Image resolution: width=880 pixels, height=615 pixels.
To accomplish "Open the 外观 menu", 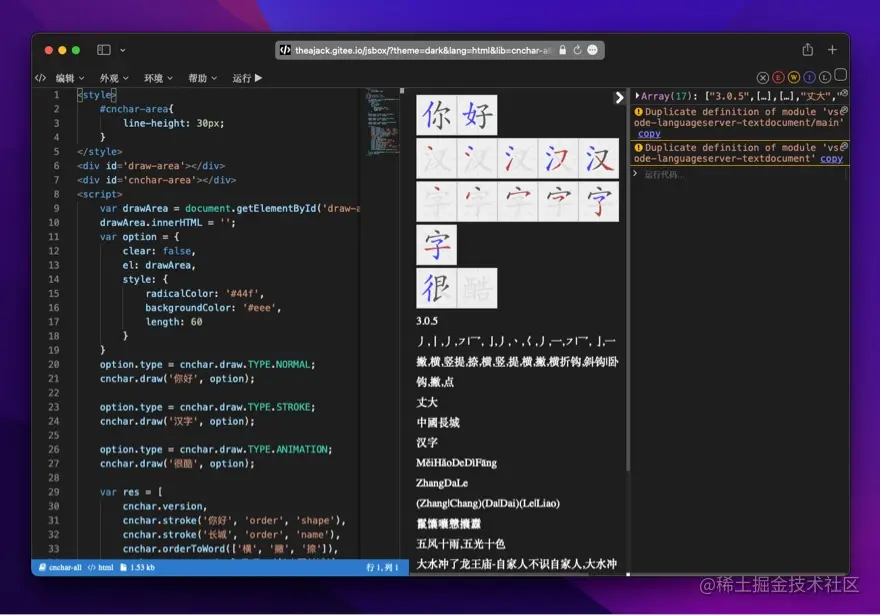I will tap(114, 78).
